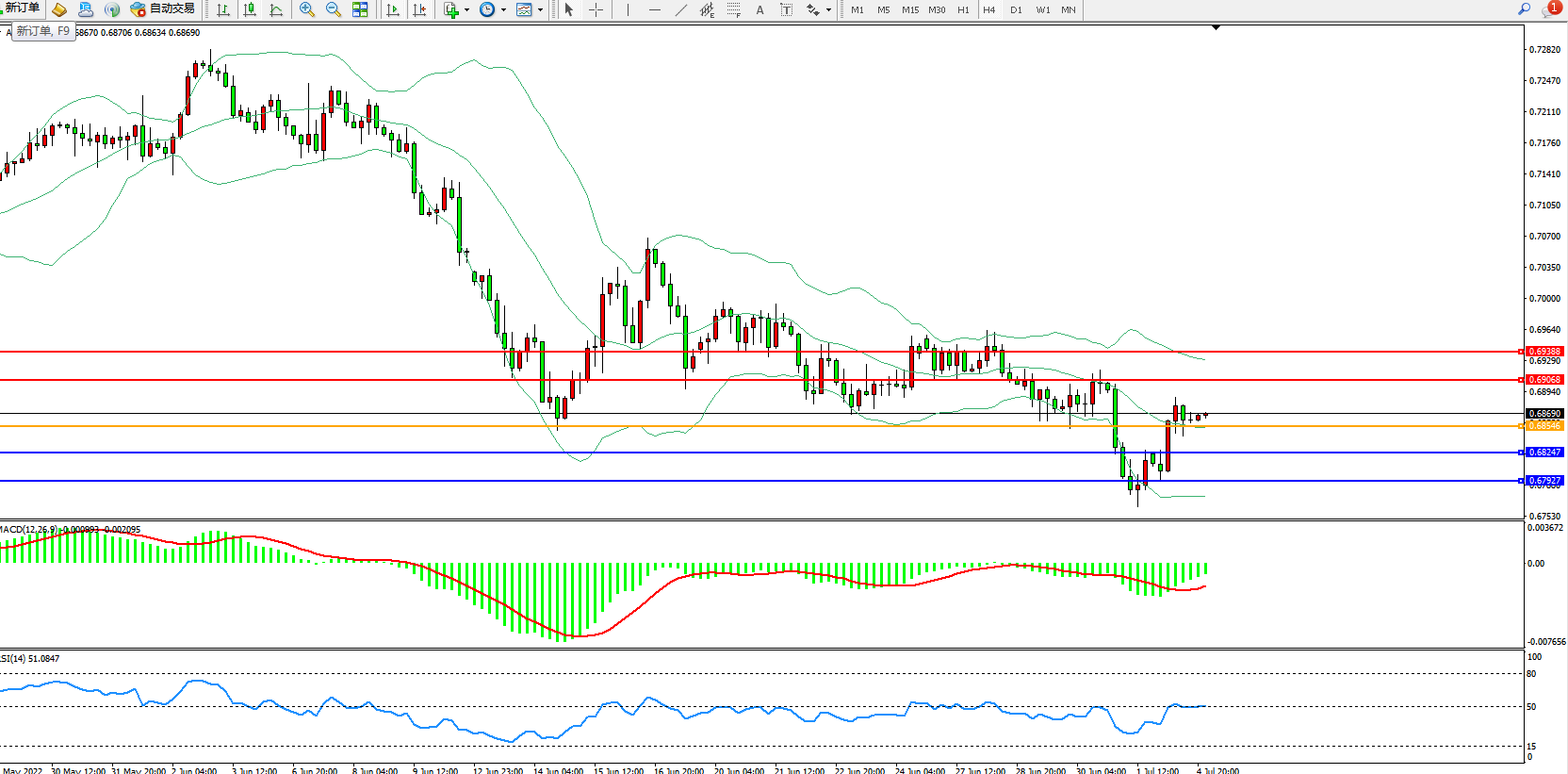
Task: Select the crosshair tool
Action: pyautogui.click(x=596, y=9)
